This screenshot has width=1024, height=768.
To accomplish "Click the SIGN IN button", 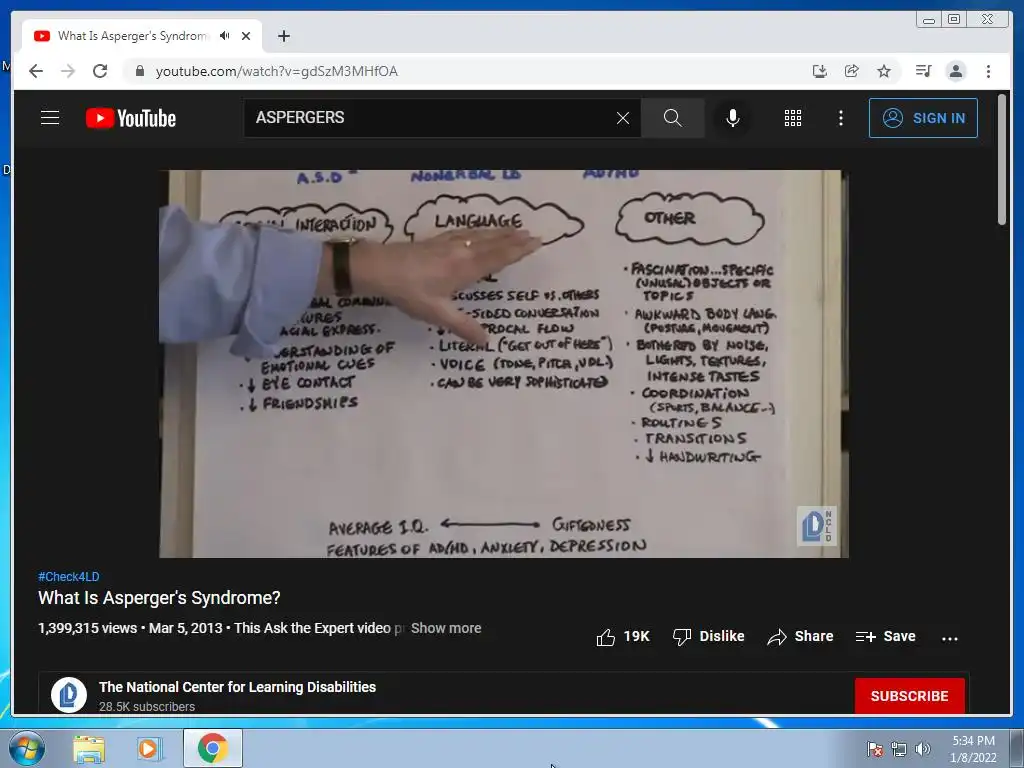I will point(923,118).
